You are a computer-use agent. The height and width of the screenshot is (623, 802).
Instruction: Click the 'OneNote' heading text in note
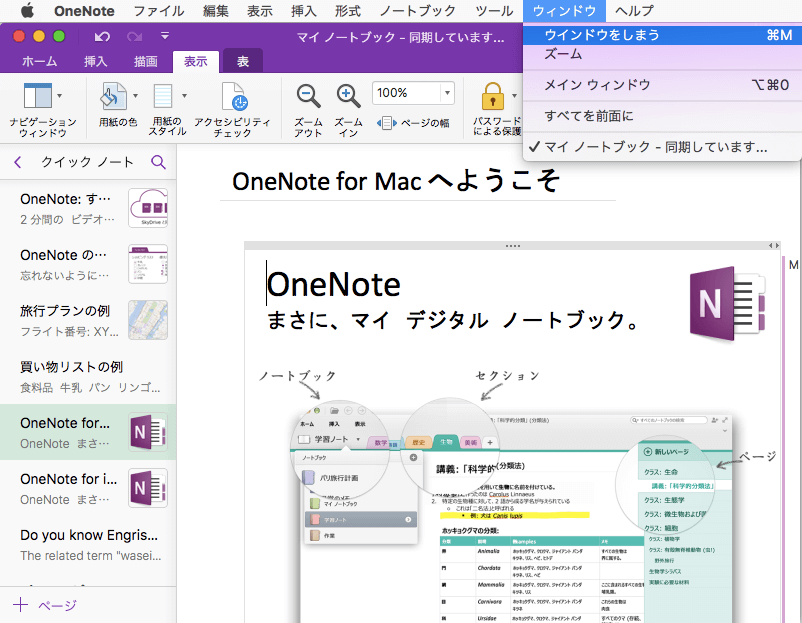point(333,284)
